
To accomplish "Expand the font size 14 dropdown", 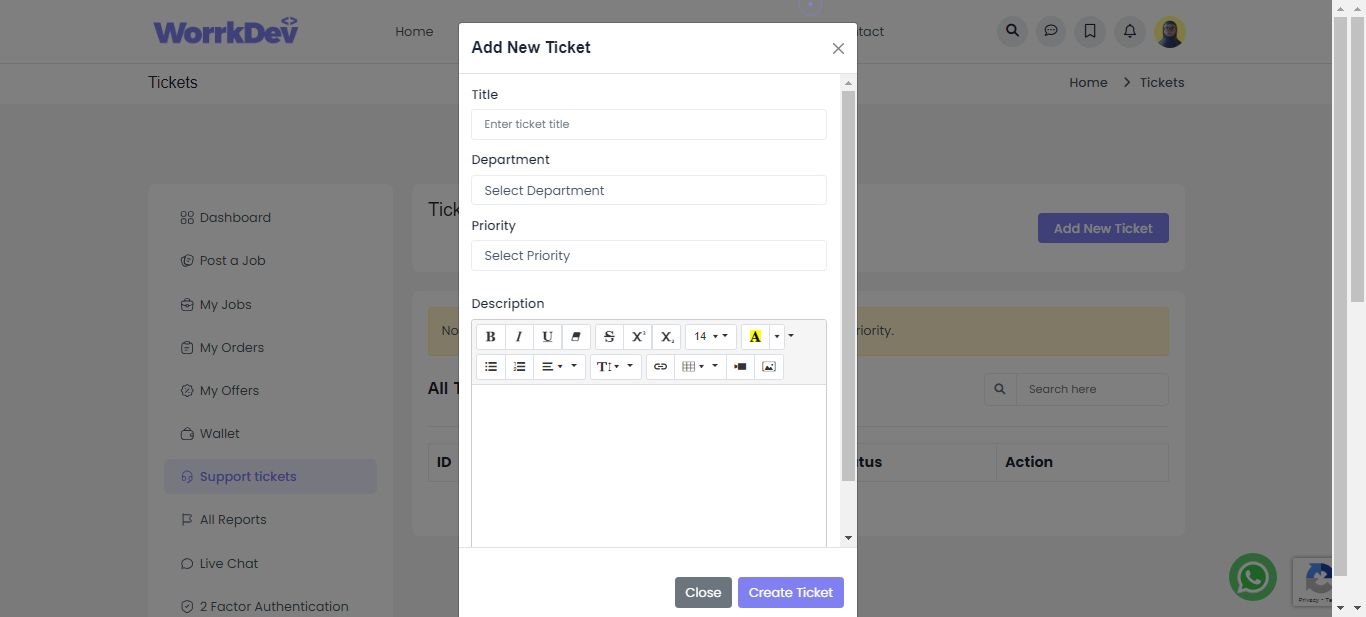I will 710,337.
